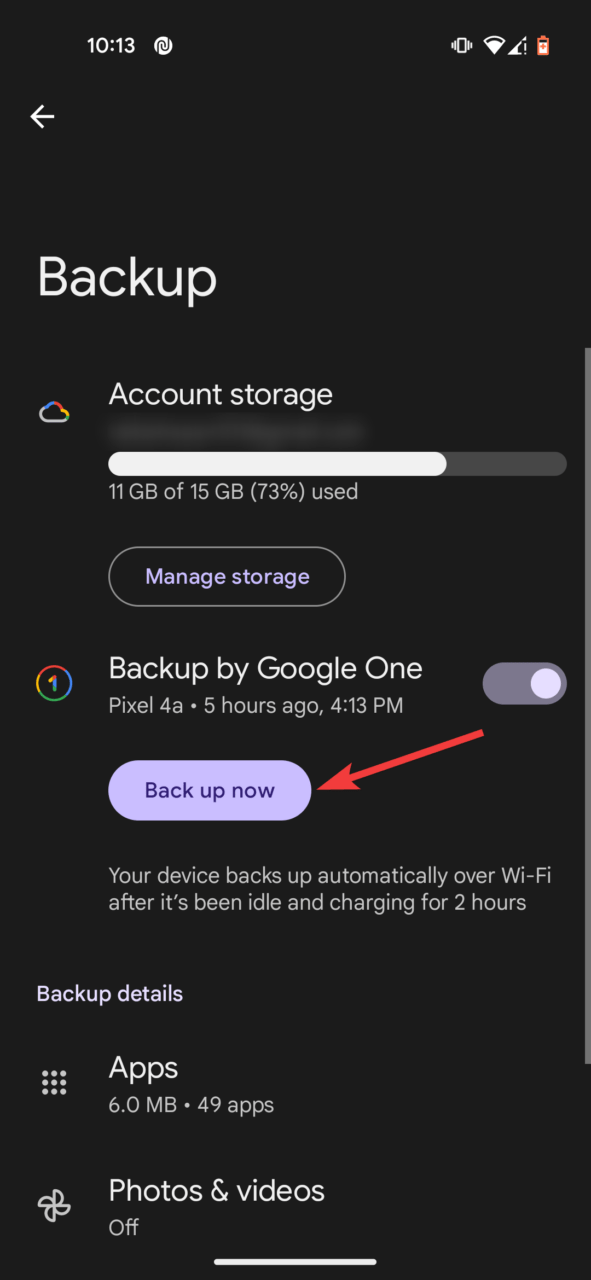591x1280 pixels.
Task: Tap the Google Photos pinwheel icon
Action: click(54, 1205)
